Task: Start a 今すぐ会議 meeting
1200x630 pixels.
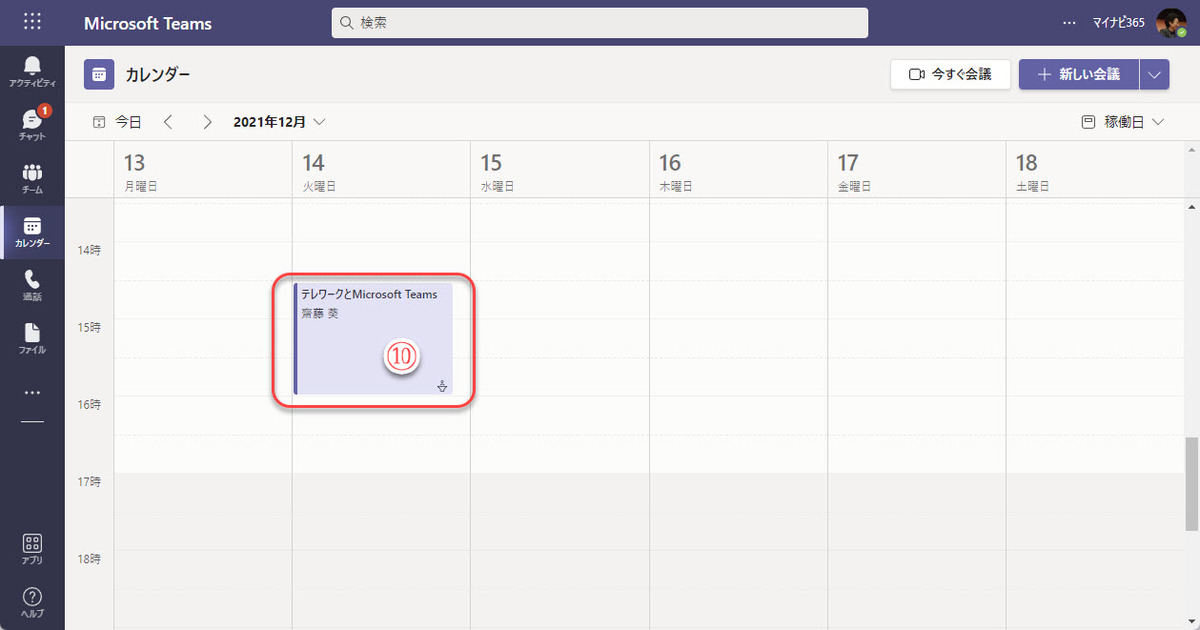Action: coord(950,74)
